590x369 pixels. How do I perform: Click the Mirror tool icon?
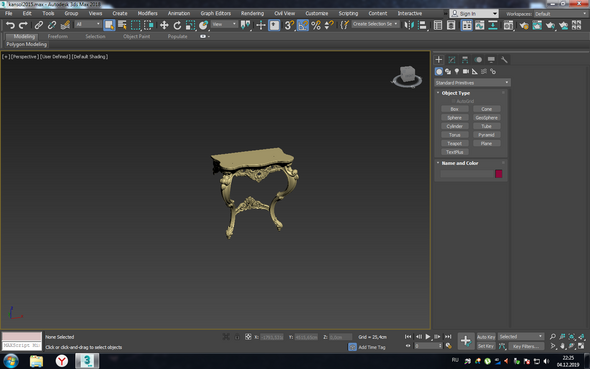409,25
